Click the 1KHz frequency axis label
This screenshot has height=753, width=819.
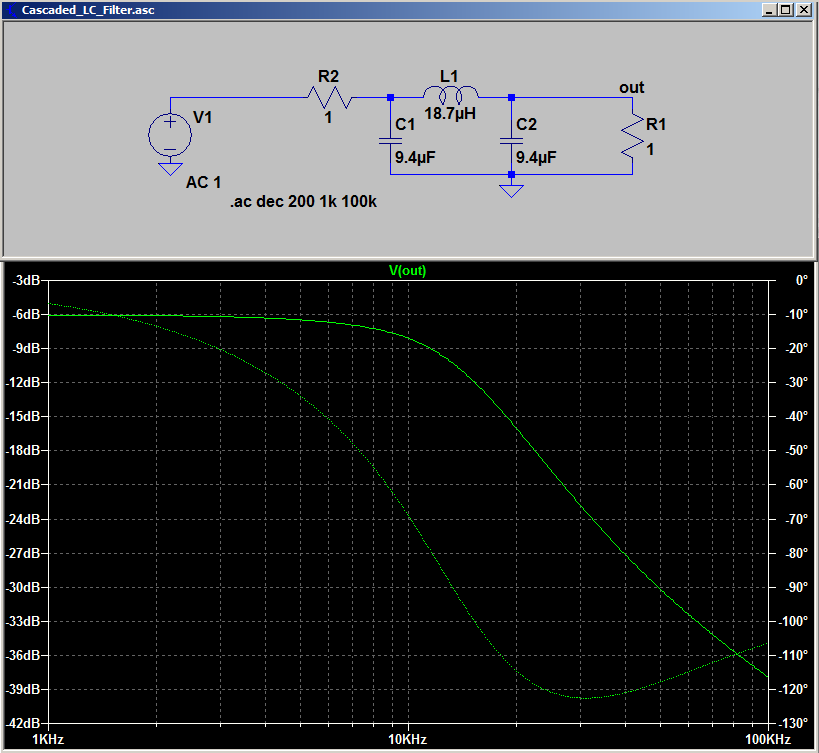[x=48, y=739]
